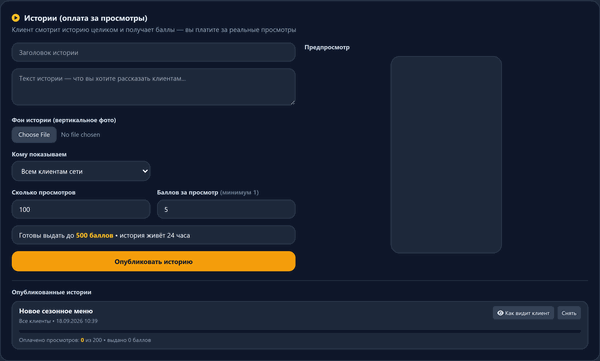Screen dimensions: 600x361
Task: Click the story preview phone placeholder
Action: (x=446, y=155)
